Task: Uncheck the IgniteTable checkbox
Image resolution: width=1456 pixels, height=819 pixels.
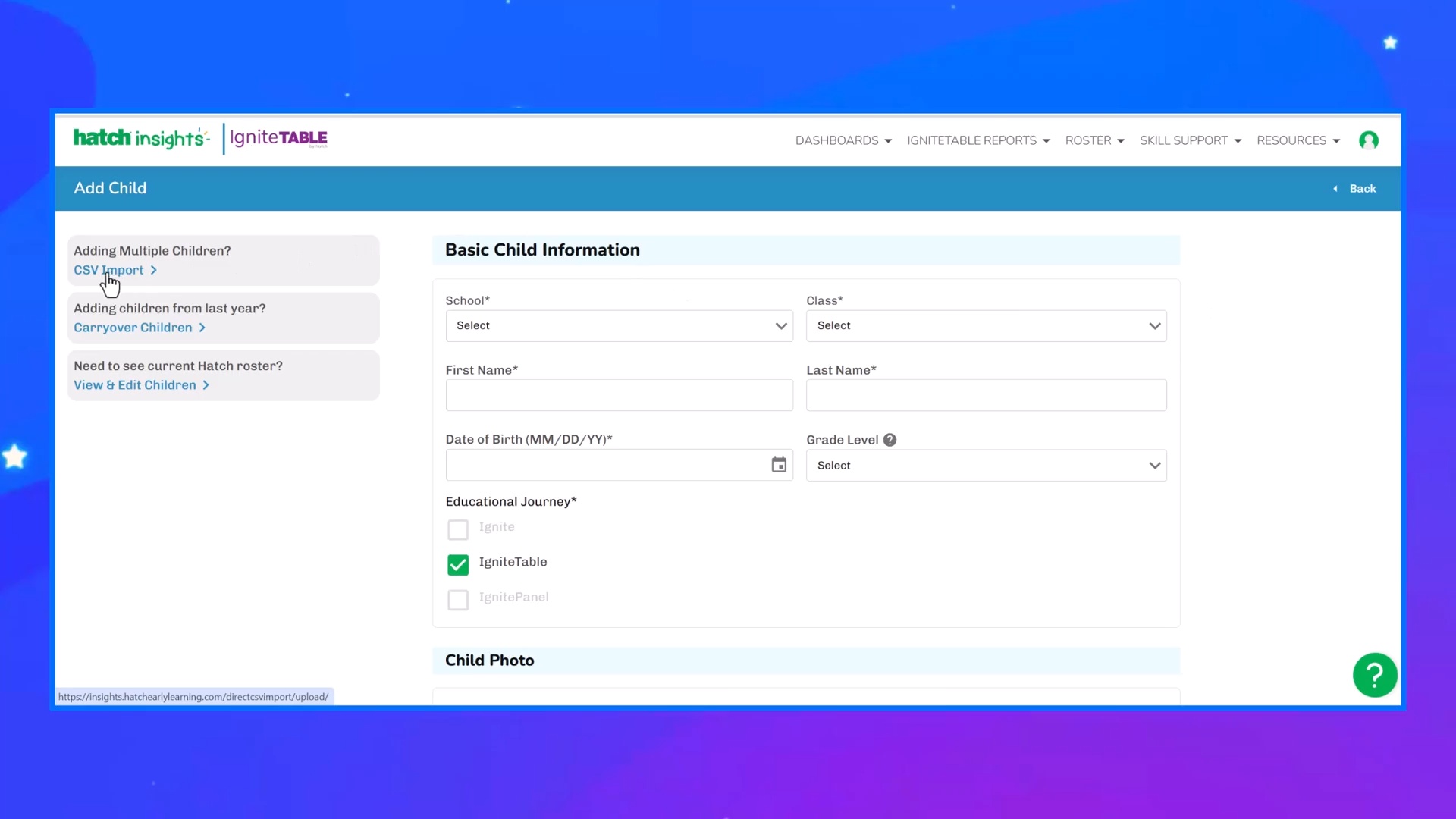Action: click(x=458, y=564)
